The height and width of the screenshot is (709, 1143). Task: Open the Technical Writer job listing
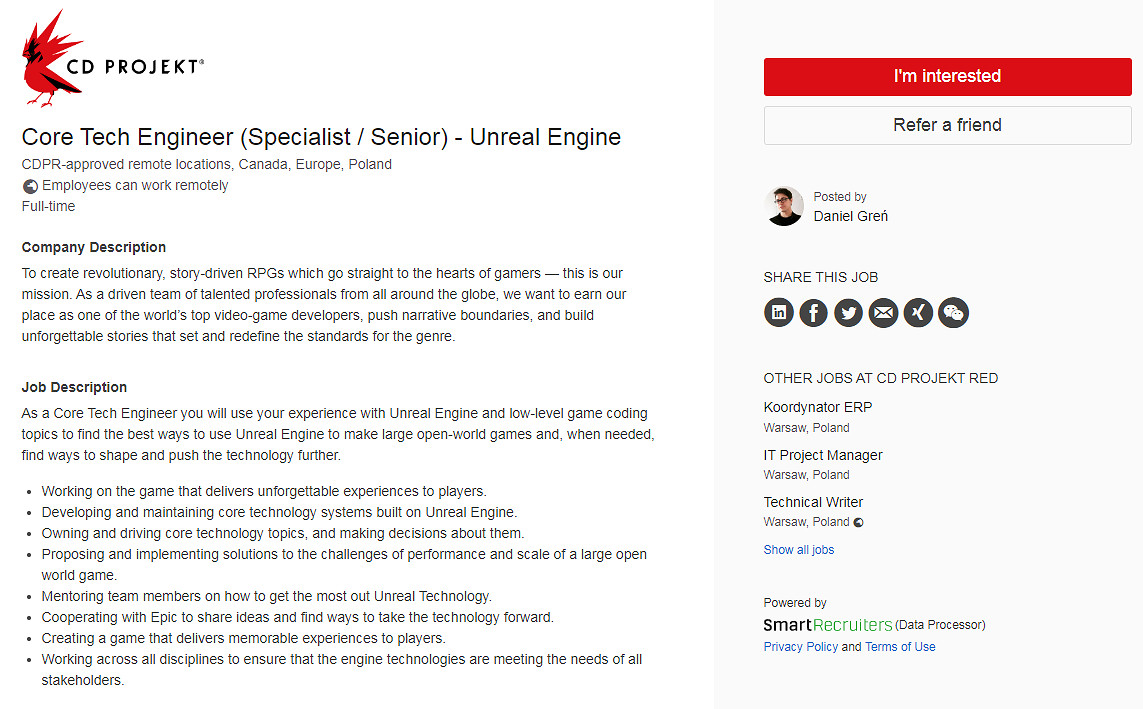click(813, 502)
